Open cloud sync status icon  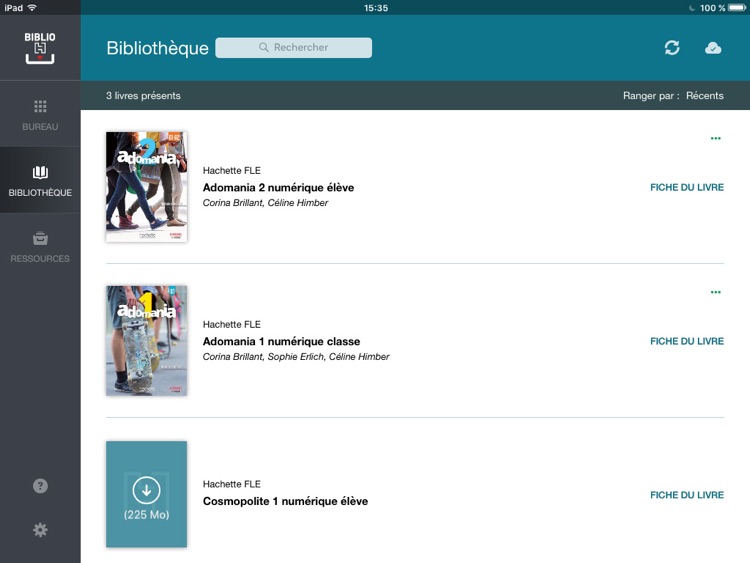[713, 48]
